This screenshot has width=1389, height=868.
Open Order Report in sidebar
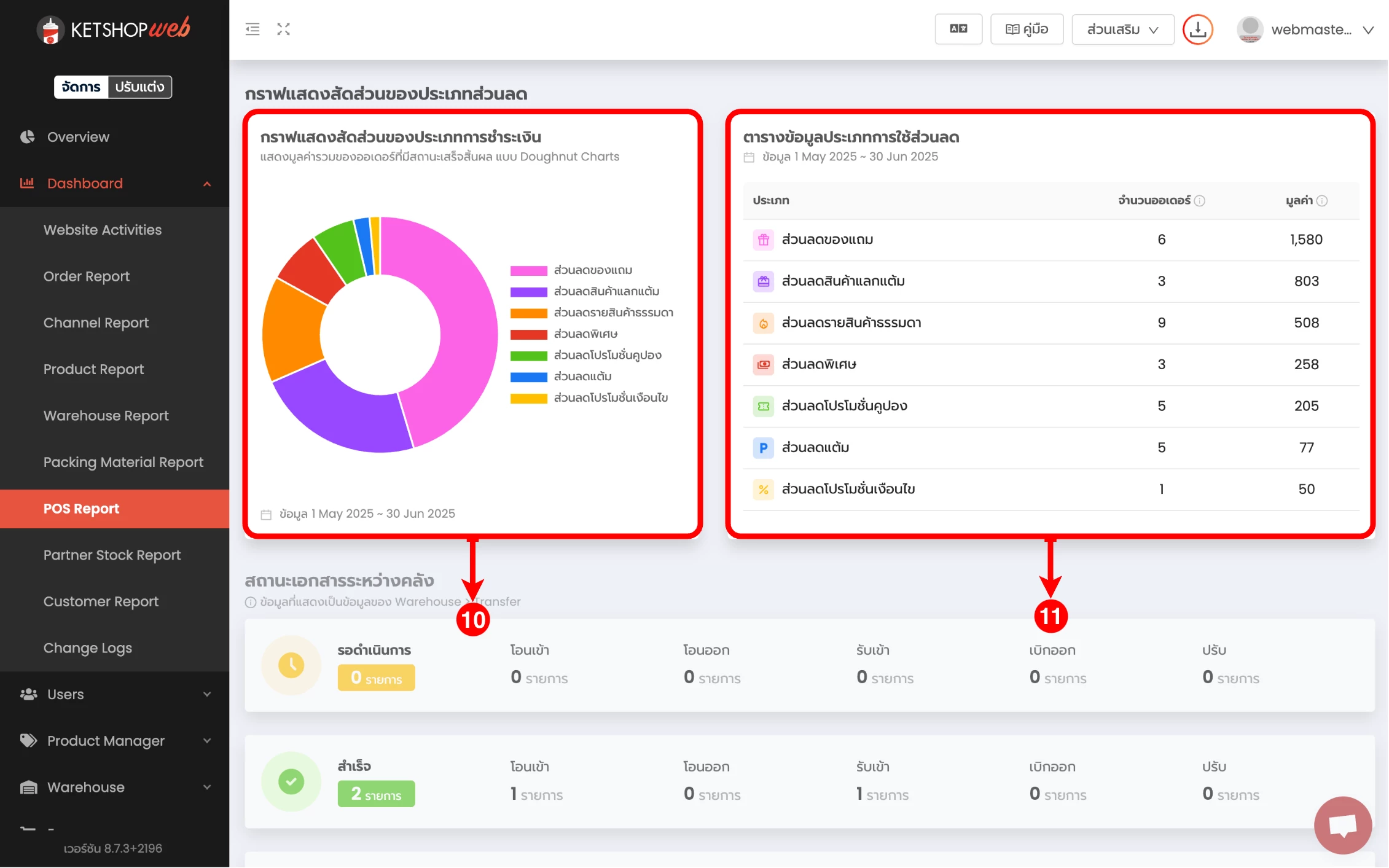pyautogui.click(x=87, y=276)
